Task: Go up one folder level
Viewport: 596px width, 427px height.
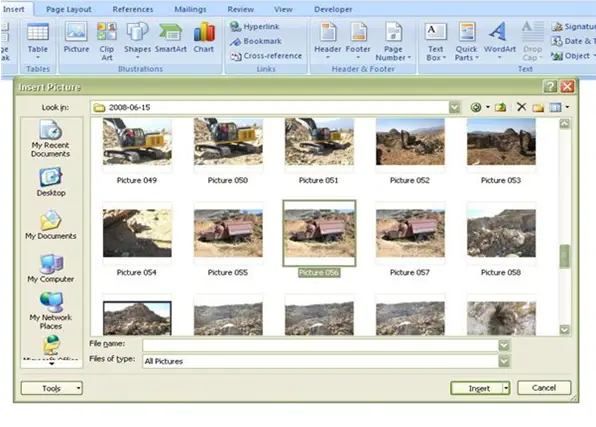Action: pos(500,108)
